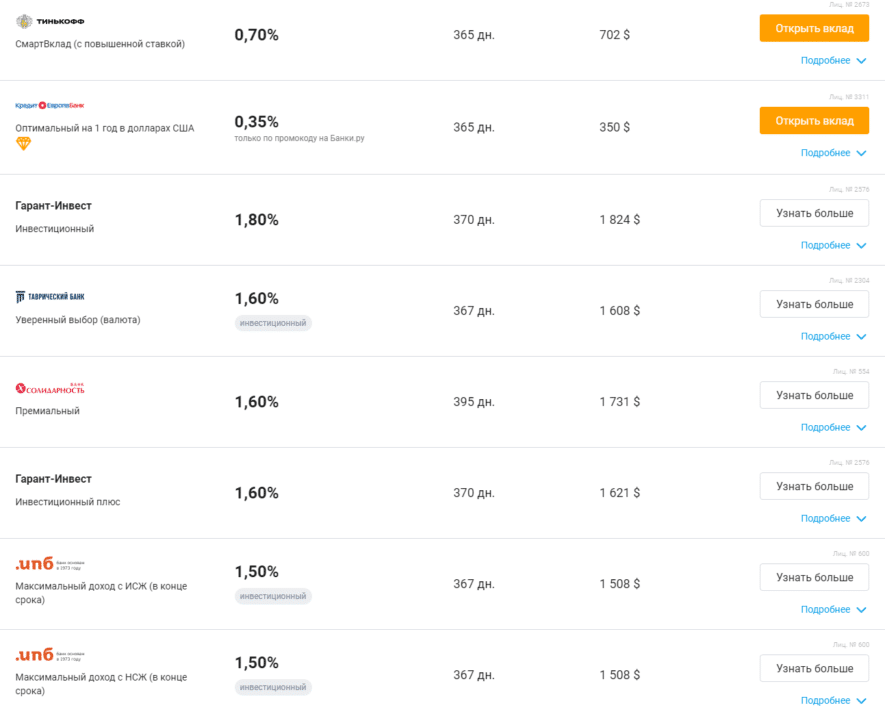Expand Подробнее for Солидарность Премиальный deposit
This screenshot has height=712, width=885.
pos(833,427)
